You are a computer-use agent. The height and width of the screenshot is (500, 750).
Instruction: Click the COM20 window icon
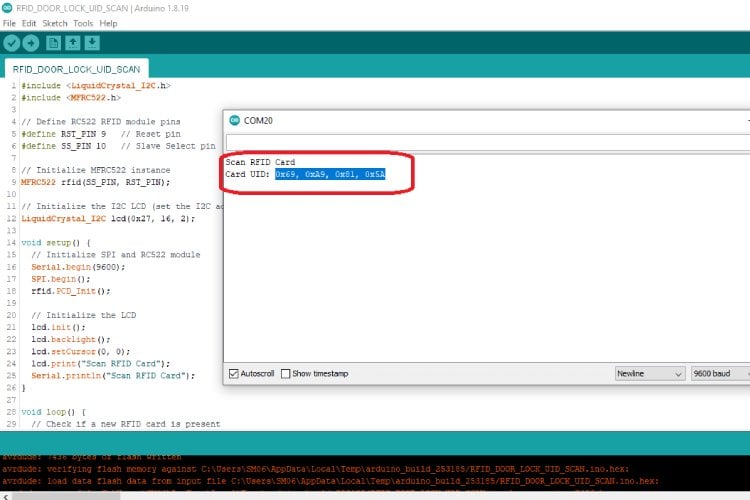pos(234,120)
